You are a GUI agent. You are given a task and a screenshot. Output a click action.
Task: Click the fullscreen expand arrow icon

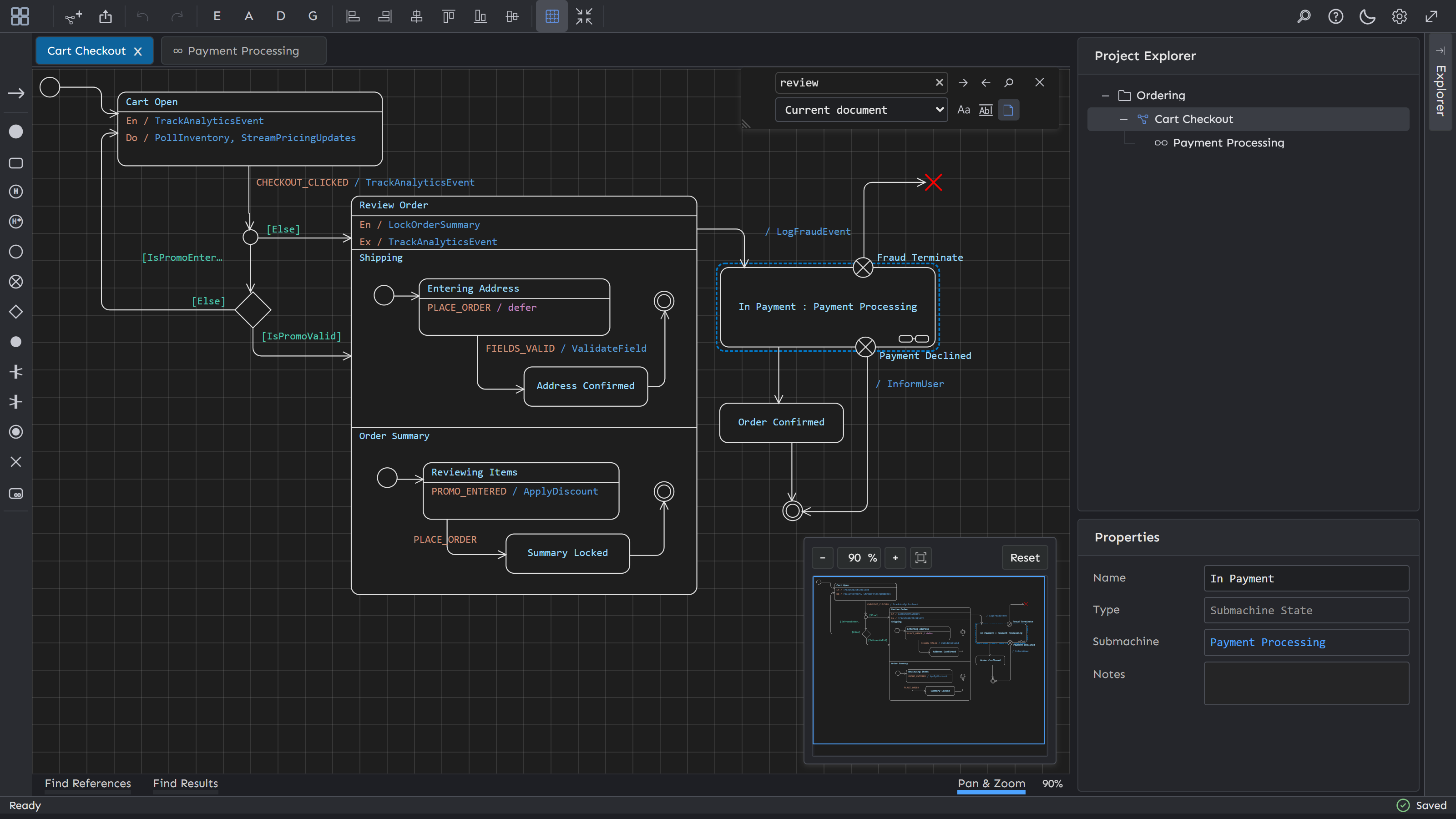(x=1431, y=16)
